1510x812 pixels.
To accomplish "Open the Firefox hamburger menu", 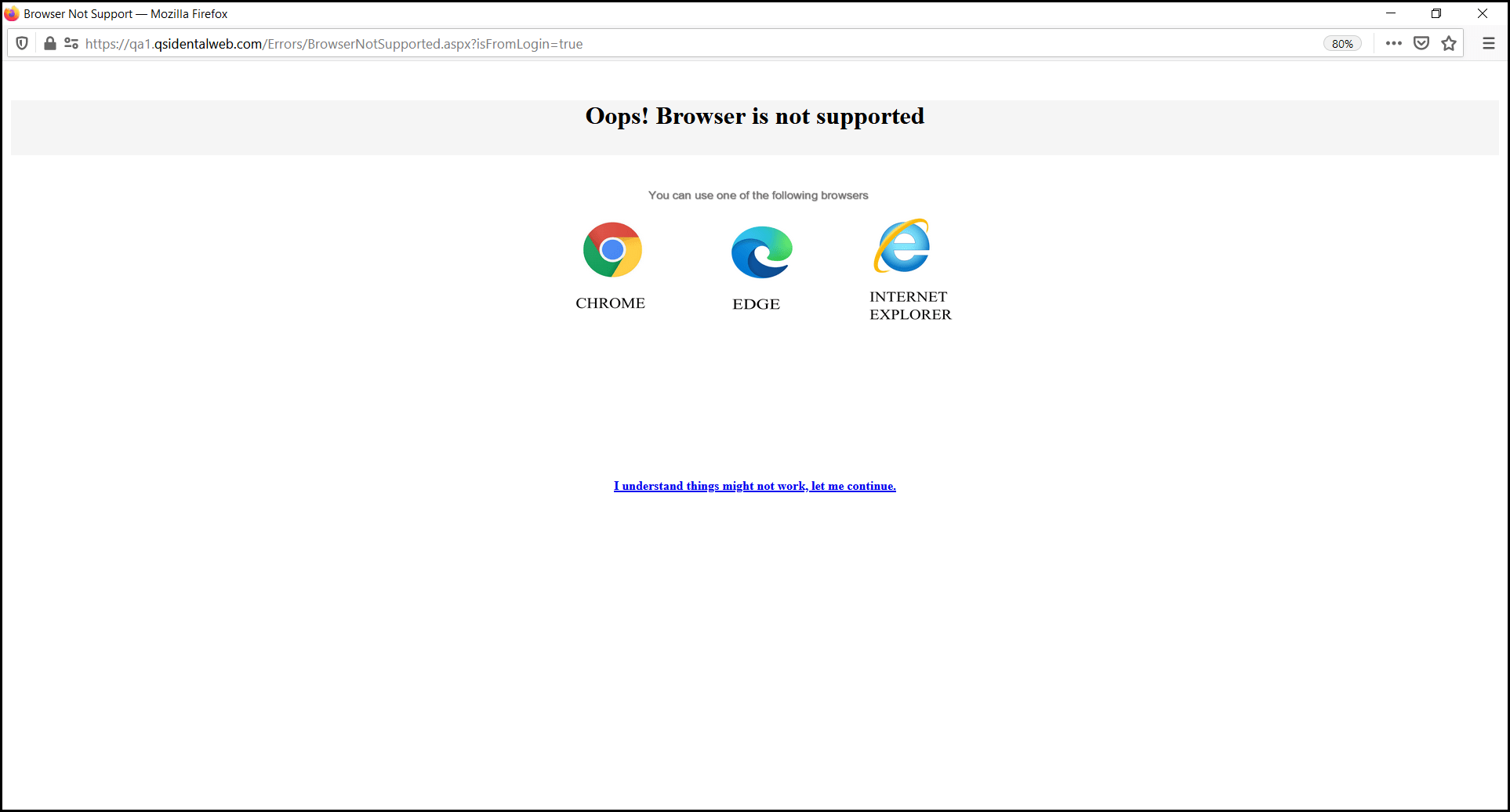I will 1488,44.
